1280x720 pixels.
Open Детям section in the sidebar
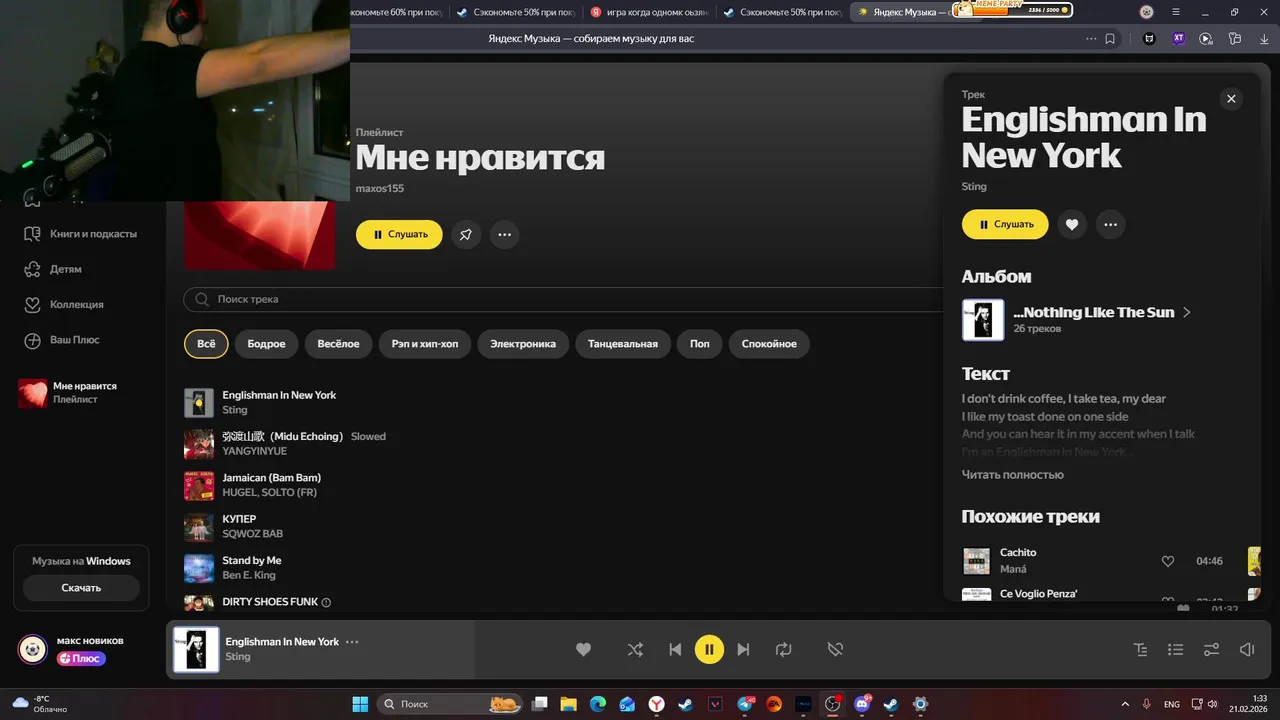[x=53, y=269]
